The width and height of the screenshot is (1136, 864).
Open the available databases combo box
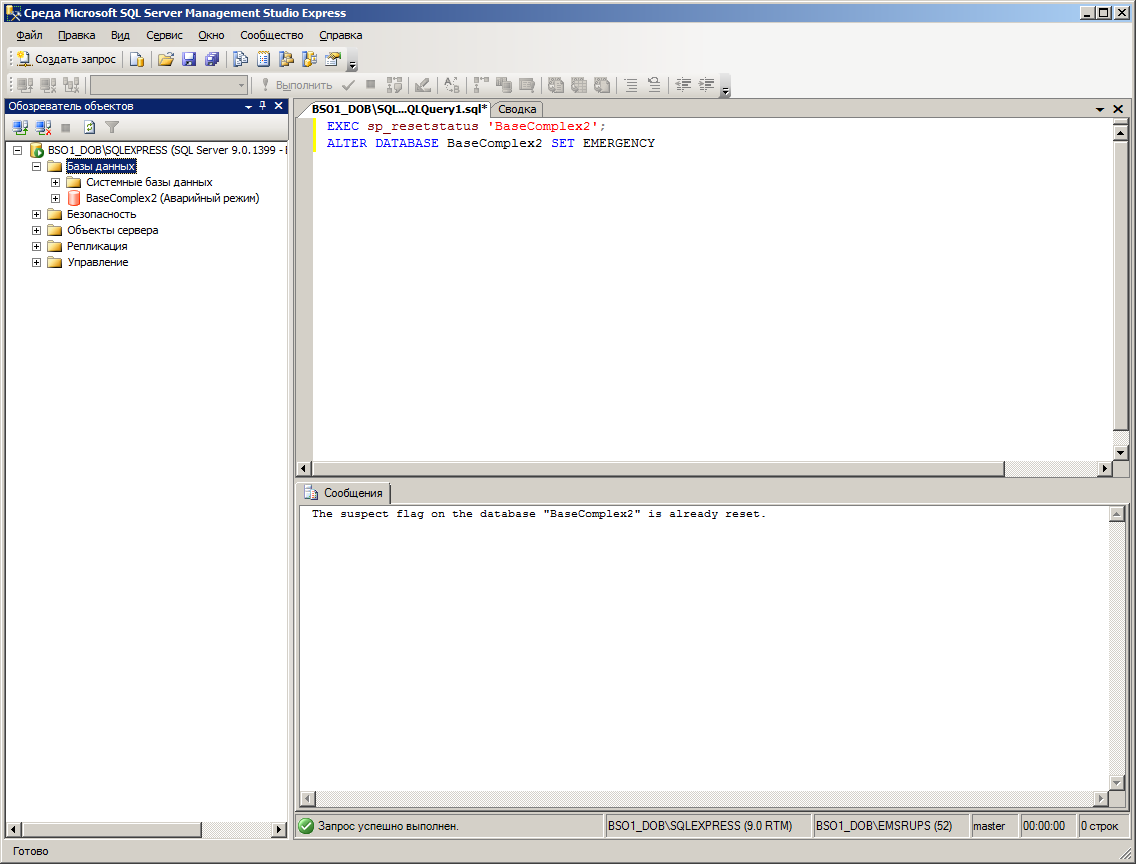click(169, 85)
